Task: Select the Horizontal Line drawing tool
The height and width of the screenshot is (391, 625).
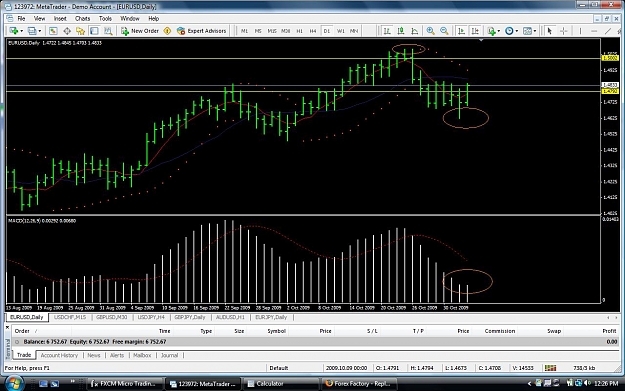Action: 594,31
